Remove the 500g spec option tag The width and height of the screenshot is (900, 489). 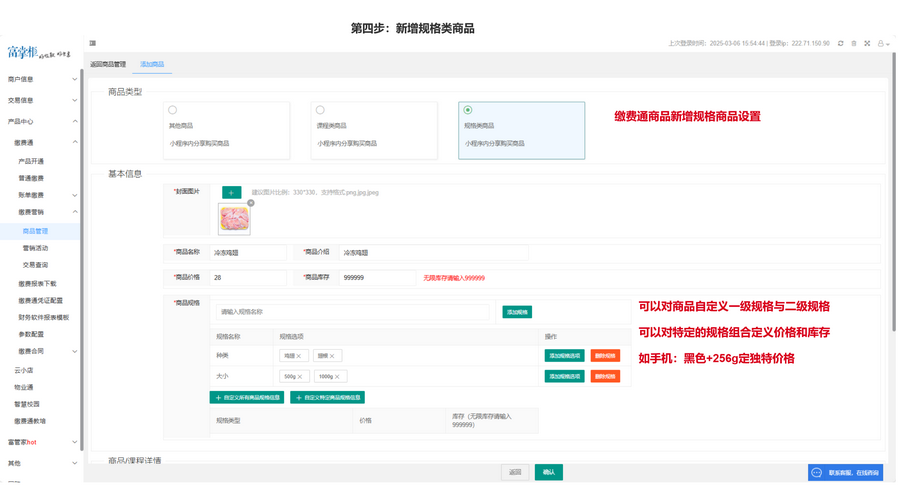[x=300, y=377]
